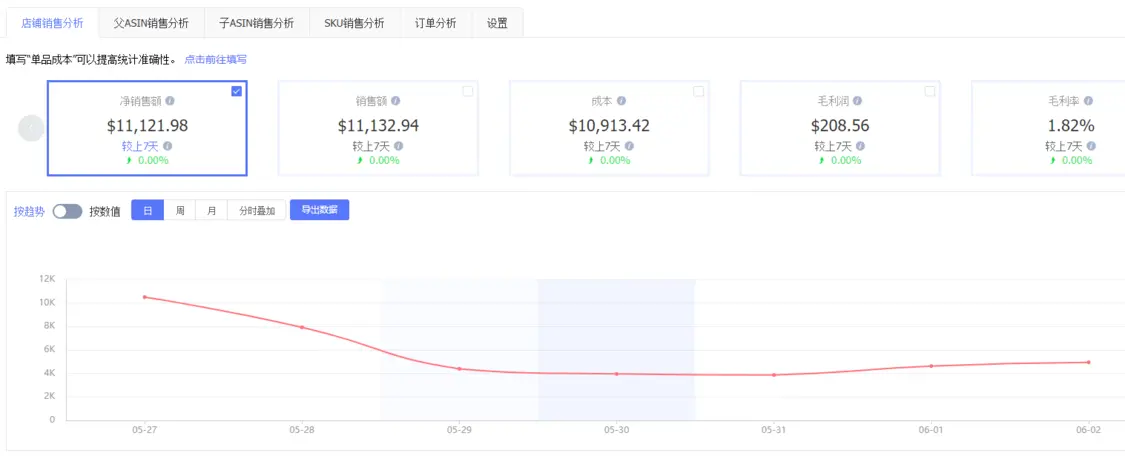The width and height of the screenshot is (1125, 456).
Task: Follow the 点击前往填写 link
Action: [x=215, y=60]
